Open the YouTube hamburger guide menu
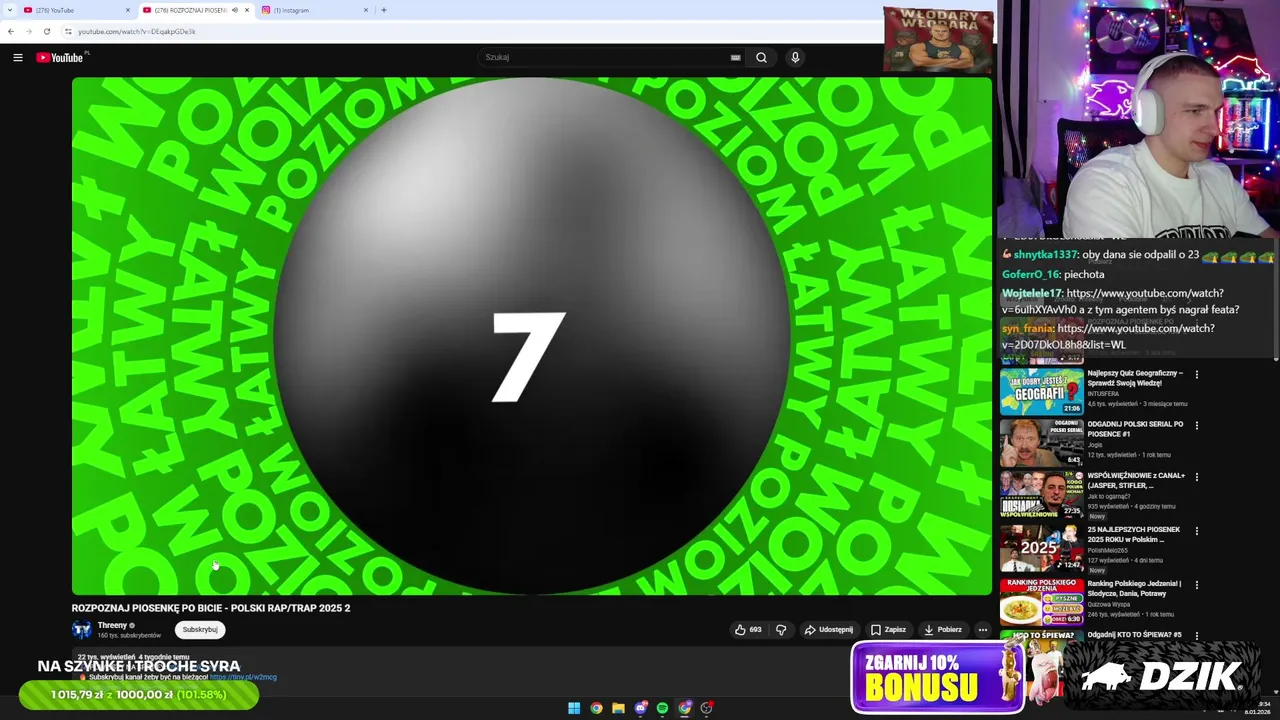The height and width of the screenshot is (720, 1280). [17, 57]
